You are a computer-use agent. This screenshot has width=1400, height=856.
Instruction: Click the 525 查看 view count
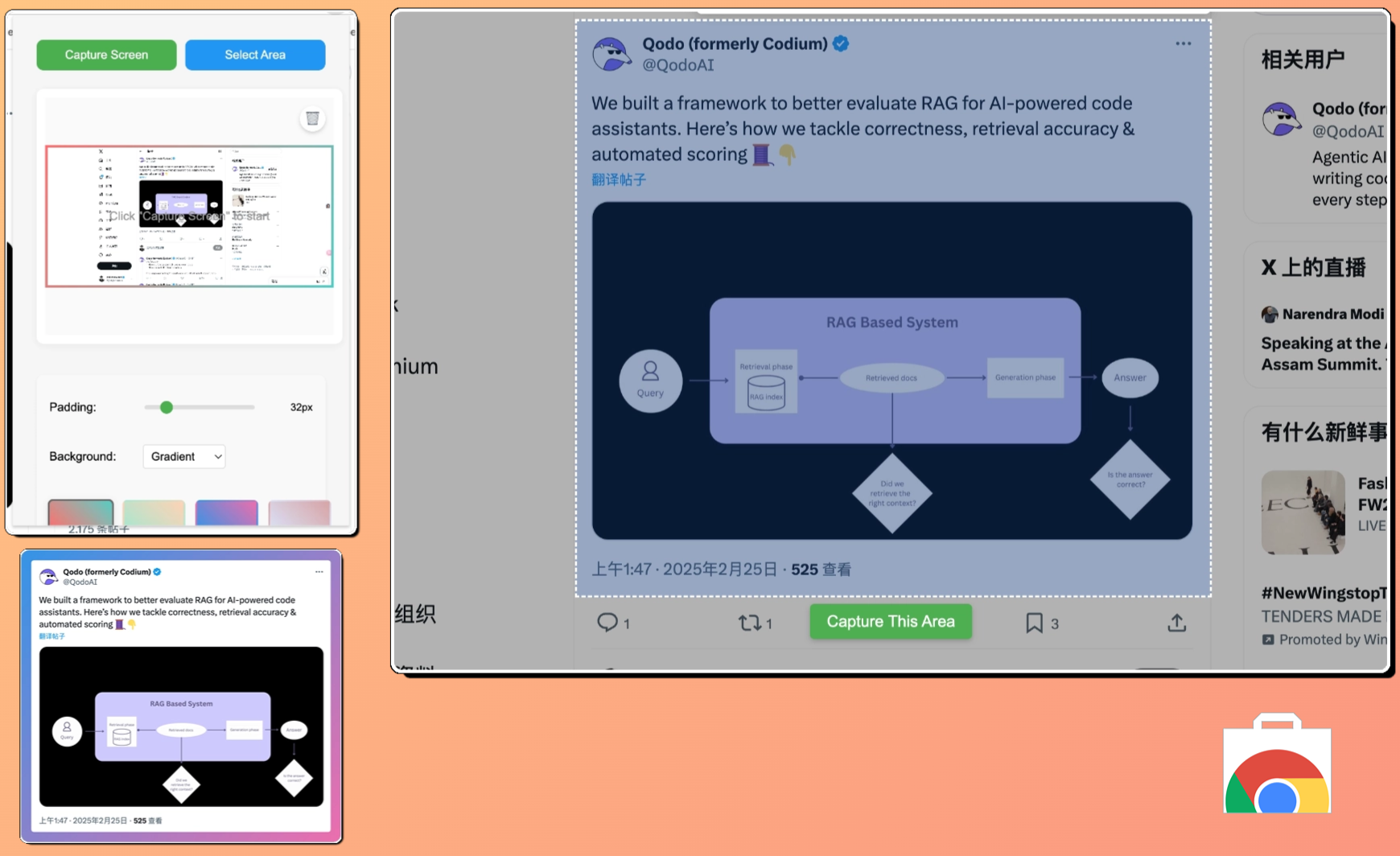[x=821, y=569]
